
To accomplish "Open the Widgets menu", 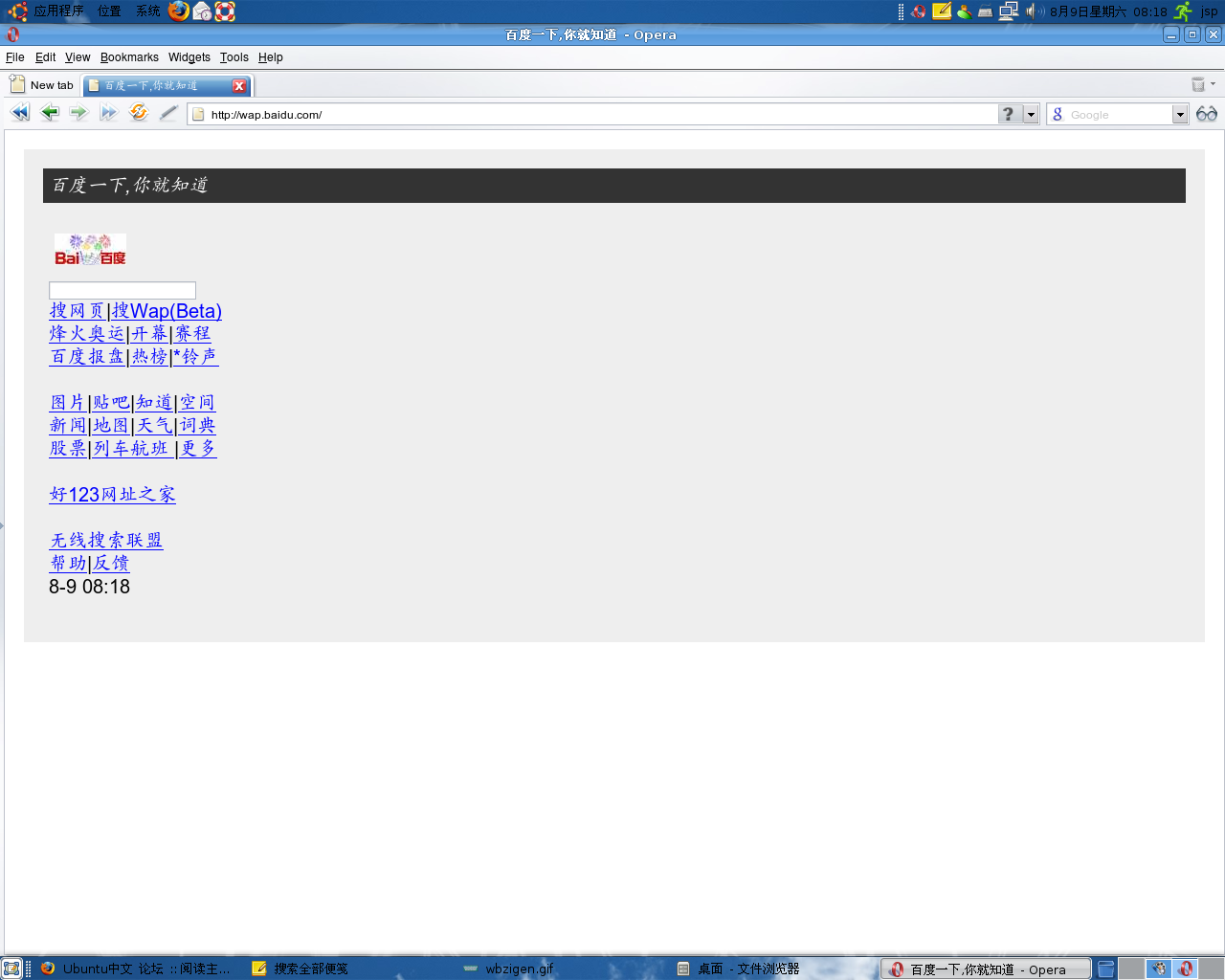I will tap(189, 57).
